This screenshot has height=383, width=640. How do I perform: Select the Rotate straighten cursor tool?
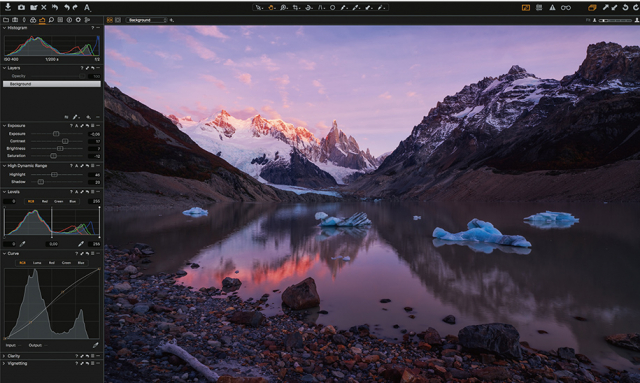(x=309, y=7)
